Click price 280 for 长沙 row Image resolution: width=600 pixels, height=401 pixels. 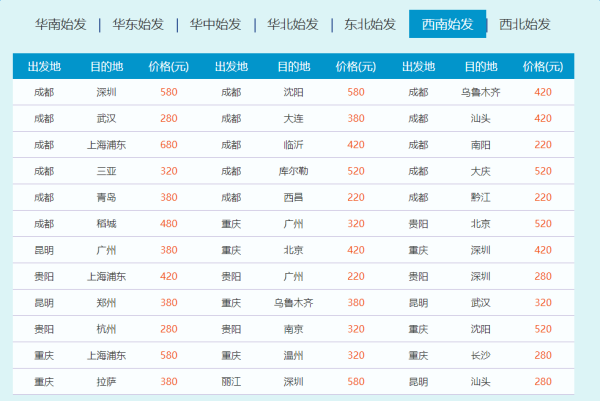point(543,356)
